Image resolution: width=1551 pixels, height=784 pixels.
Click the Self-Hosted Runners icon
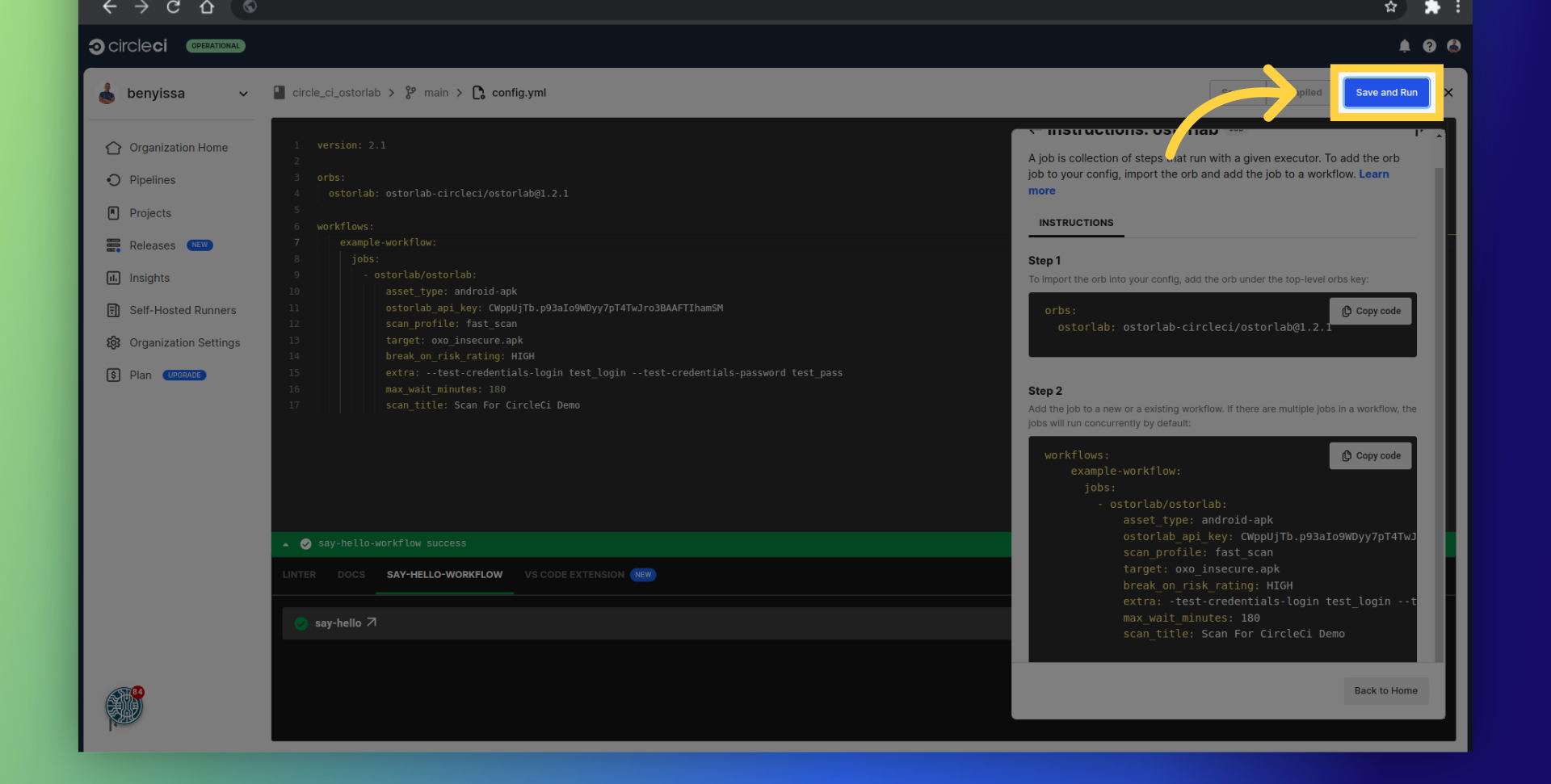pos(114,310)
